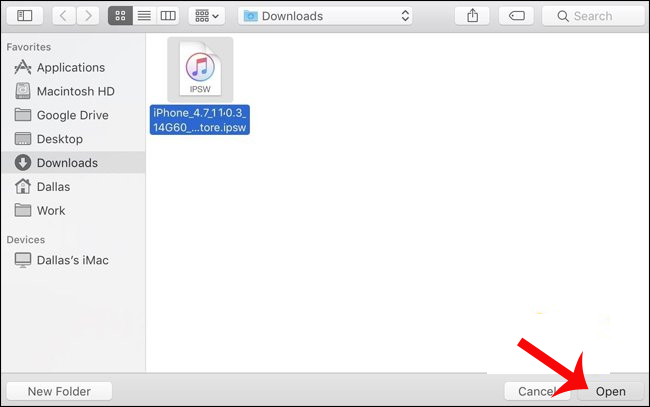This screenshot has width=650, height=407.
Task: Go back with the left chevron
Action: (x=63, y=16)
